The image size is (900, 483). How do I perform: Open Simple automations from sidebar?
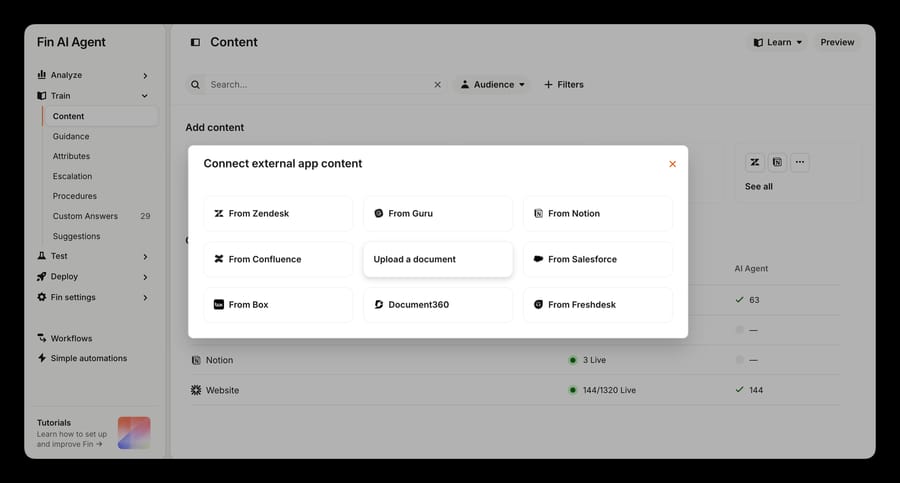tap(88, 358)
